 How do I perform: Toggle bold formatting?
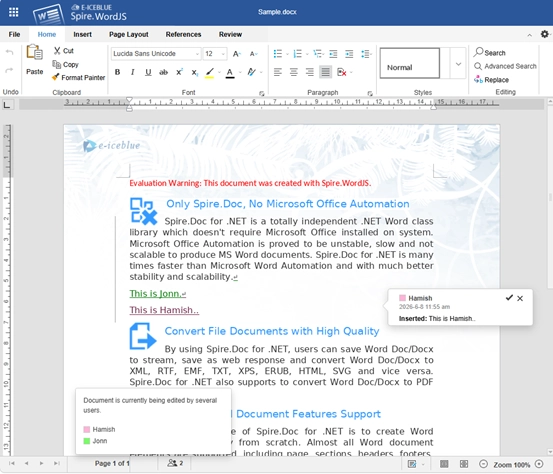(x=117, y=72)
